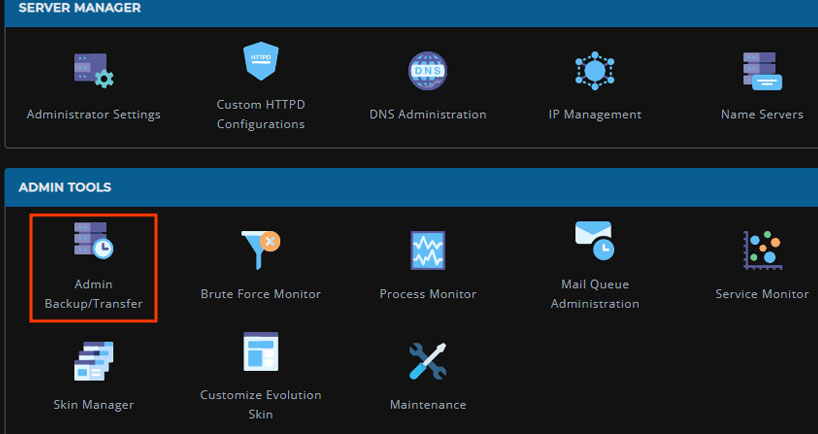Click the Admin Backup/Transfer server-clock icon
This screenshot has height=434, width=818.
pyautogui.click(x=94, y=240)
